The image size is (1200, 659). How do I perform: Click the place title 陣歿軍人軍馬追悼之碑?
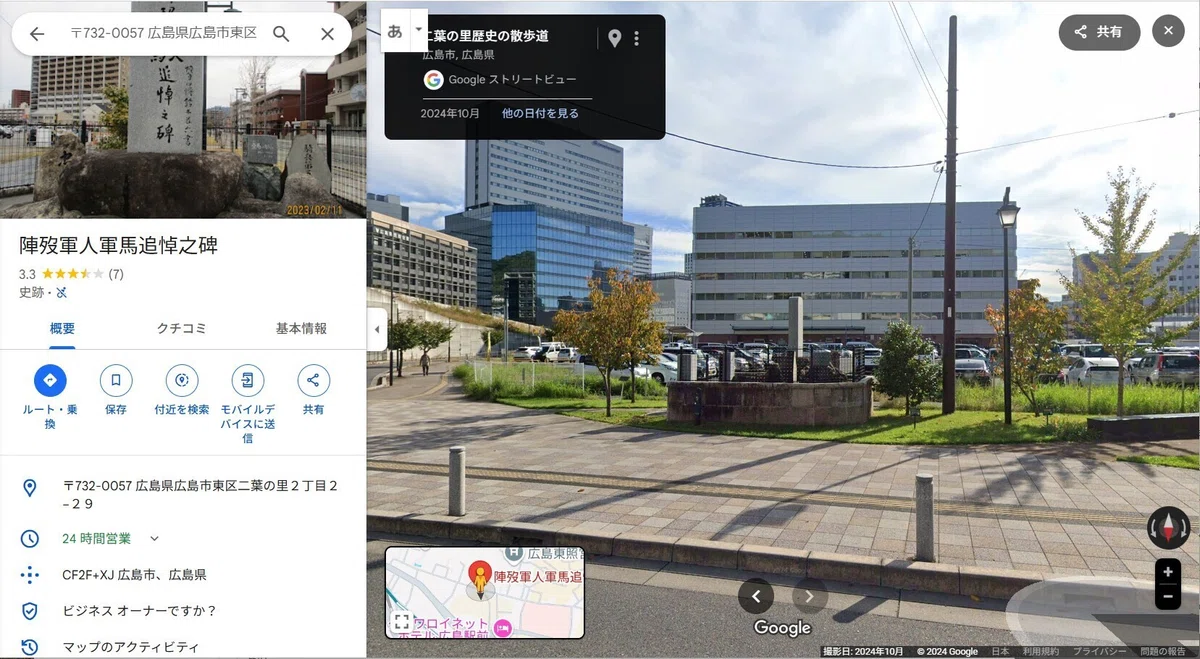pos(119,246)
